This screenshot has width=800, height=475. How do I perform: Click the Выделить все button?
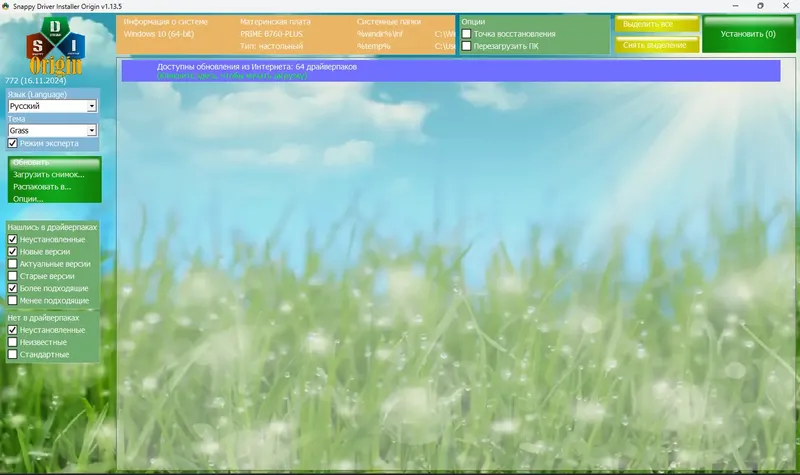pyautogui.click(x=657, y=24)
